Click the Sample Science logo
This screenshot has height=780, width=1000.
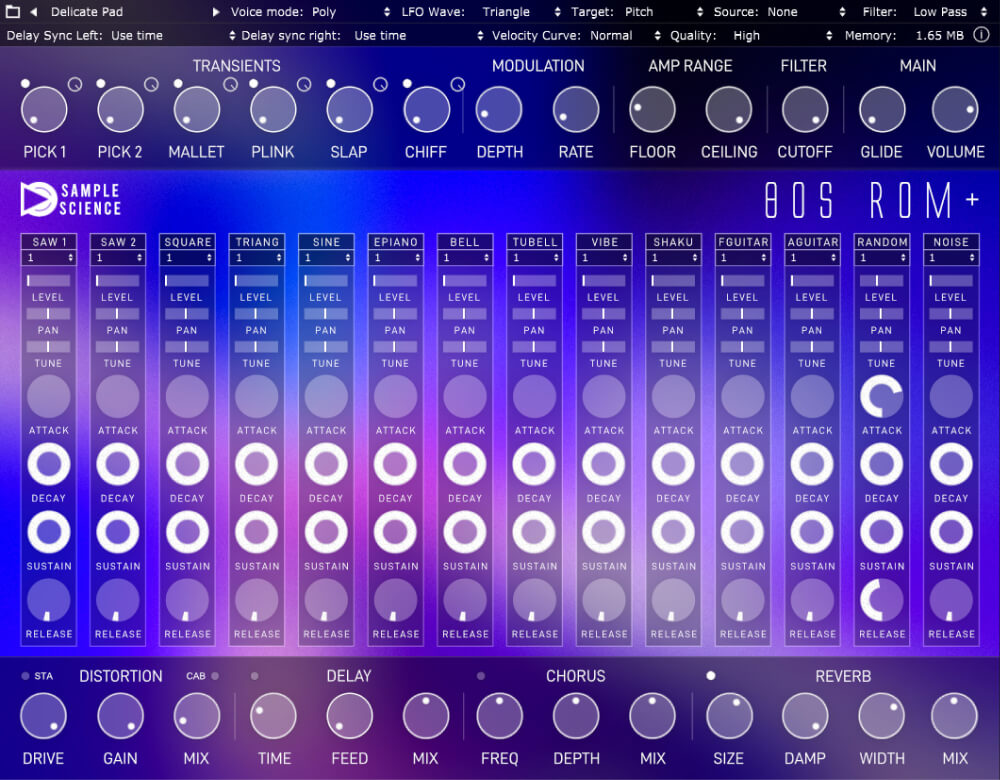[x=70, y=199]
